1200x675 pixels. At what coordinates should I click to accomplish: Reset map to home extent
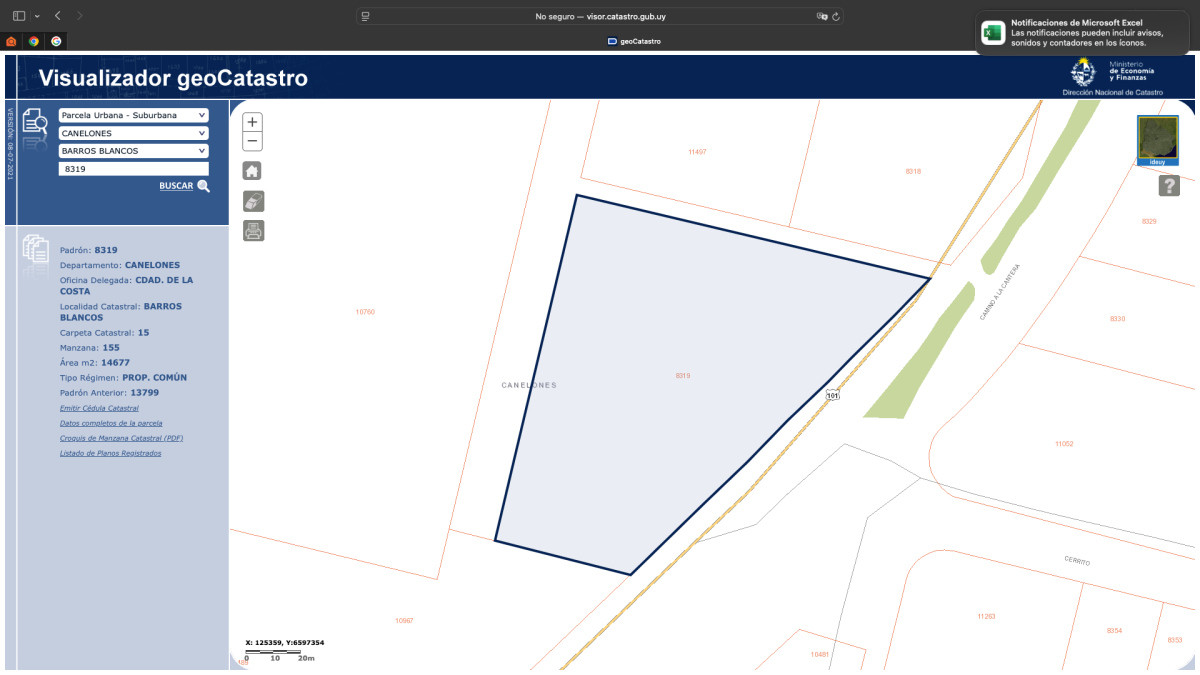pos(253,171)
